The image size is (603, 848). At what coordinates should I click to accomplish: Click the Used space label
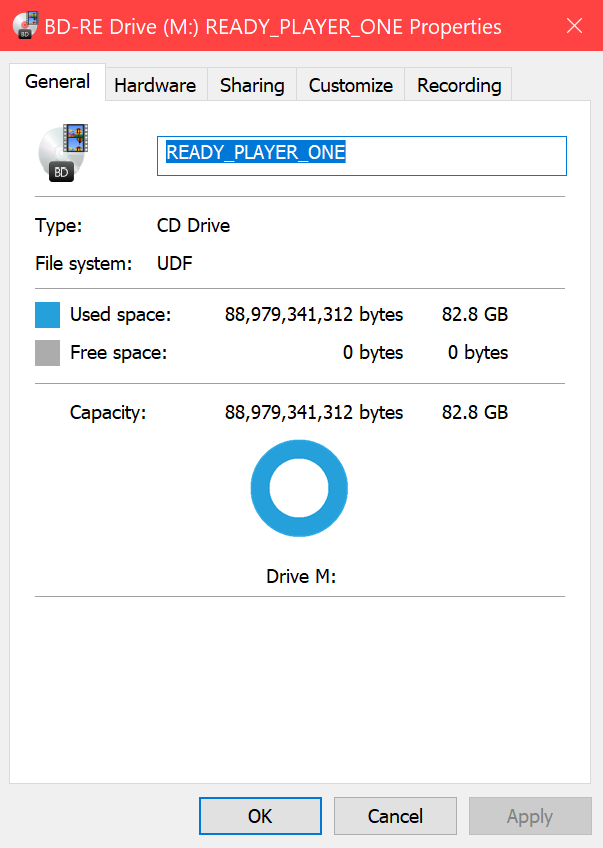(121, 315)
